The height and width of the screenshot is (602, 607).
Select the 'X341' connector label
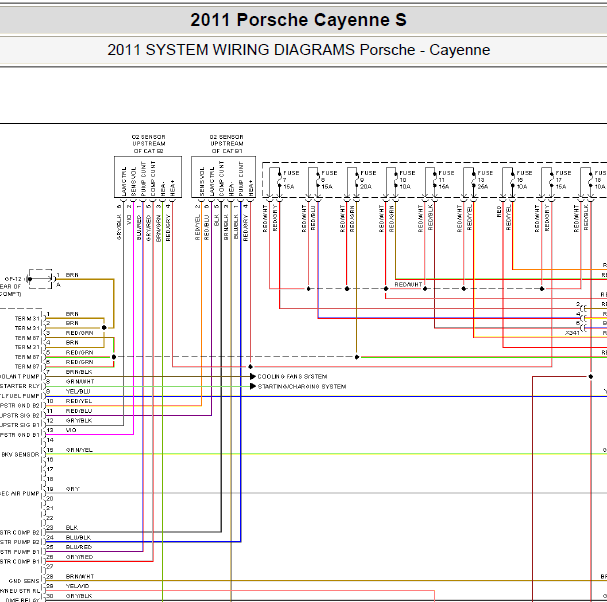[572, 333]
